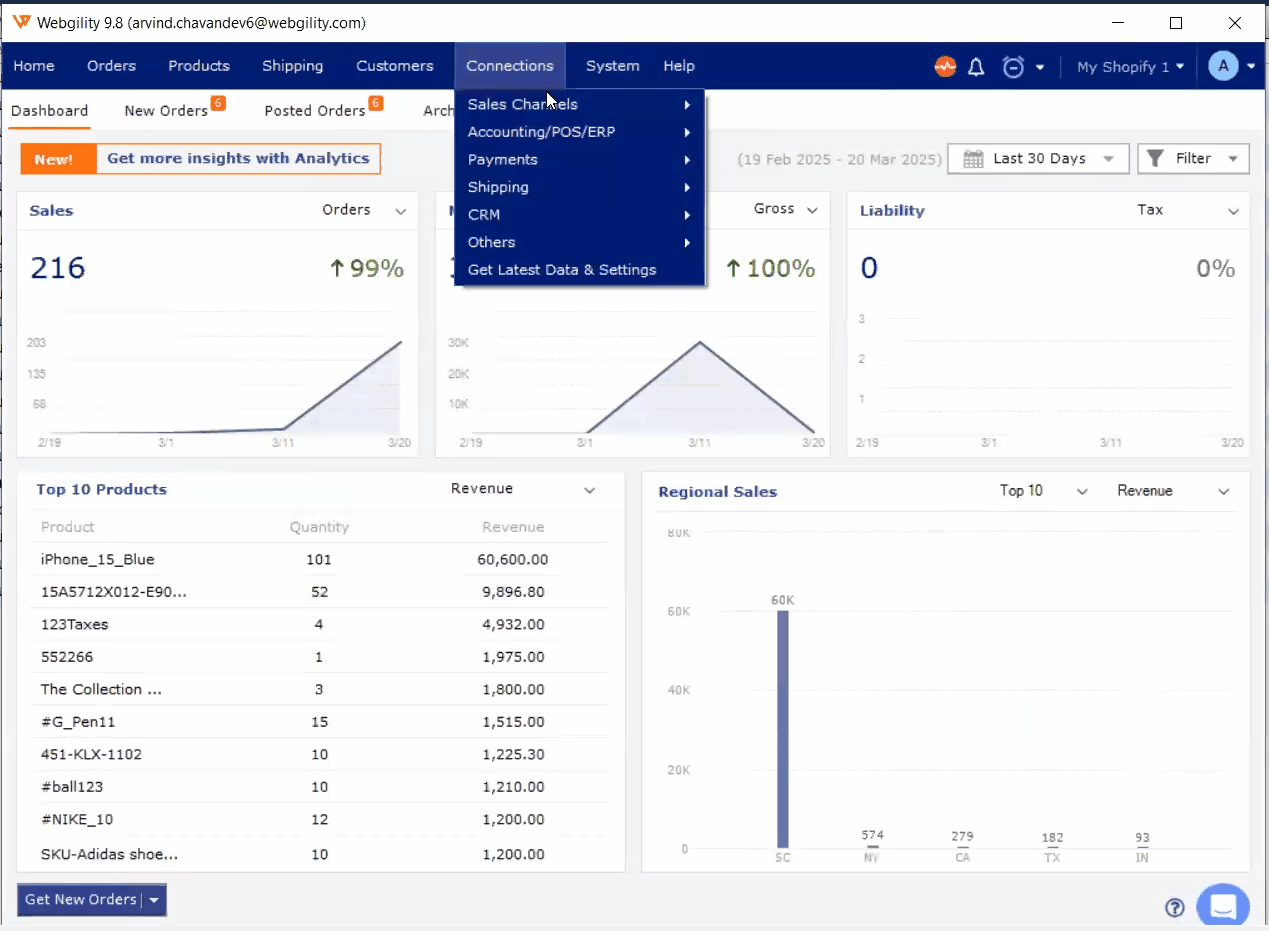Expand the Top 10 Products Revenue dropdown
Viewport: 1269px width, 931px height.
pyautogui.click(x=589, y=490)
